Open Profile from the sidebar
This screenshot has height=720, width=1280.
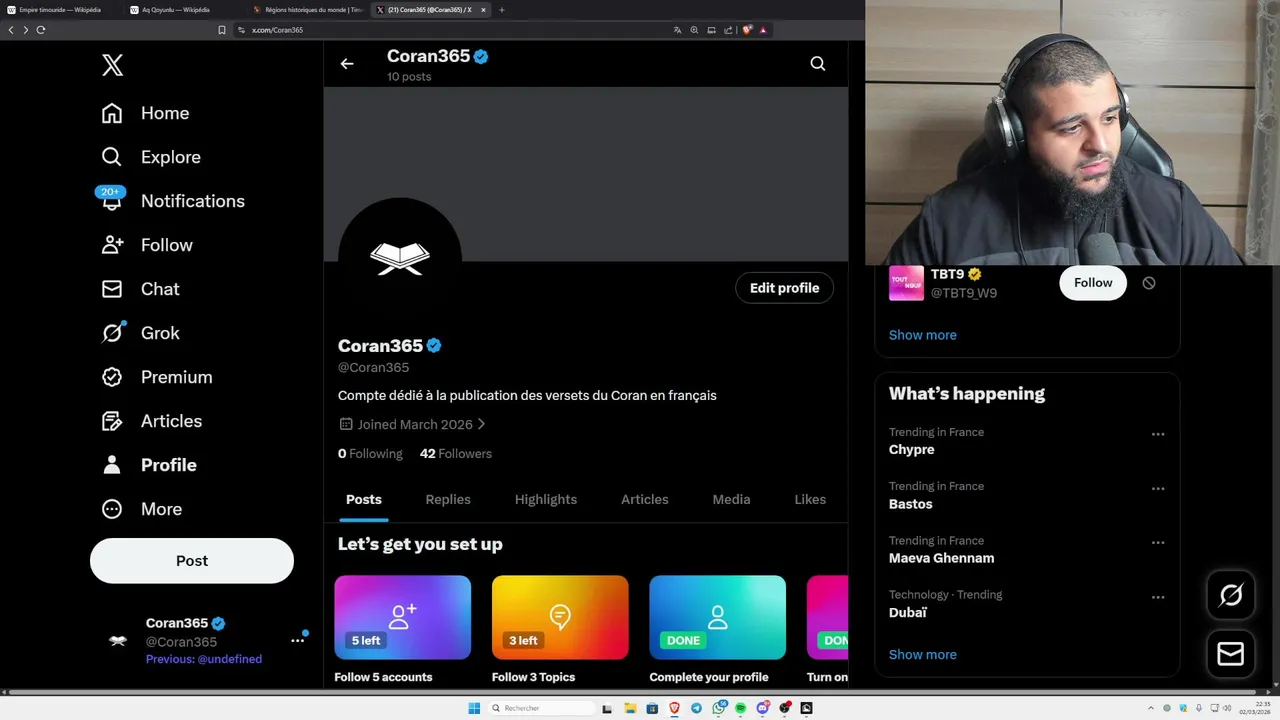(x=149, y=465)
